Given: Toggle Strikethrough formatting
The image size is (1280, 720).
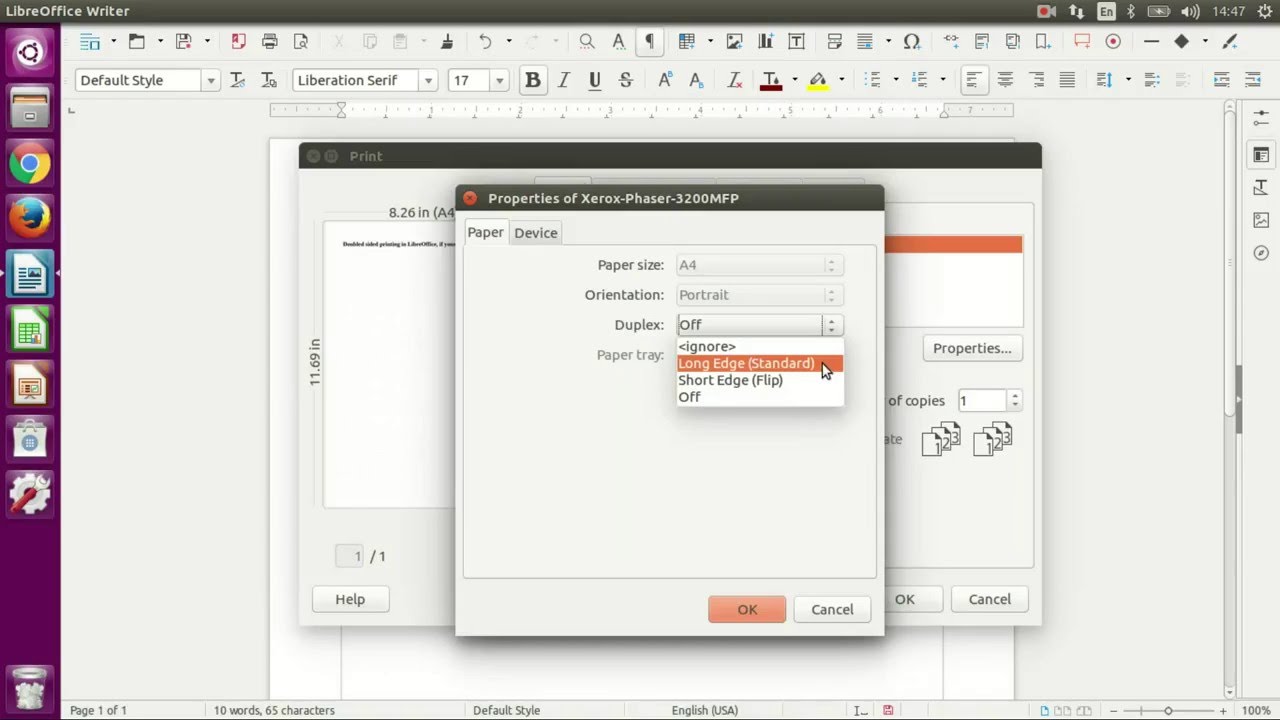Looking at the screenshot, I should point(626,80).
